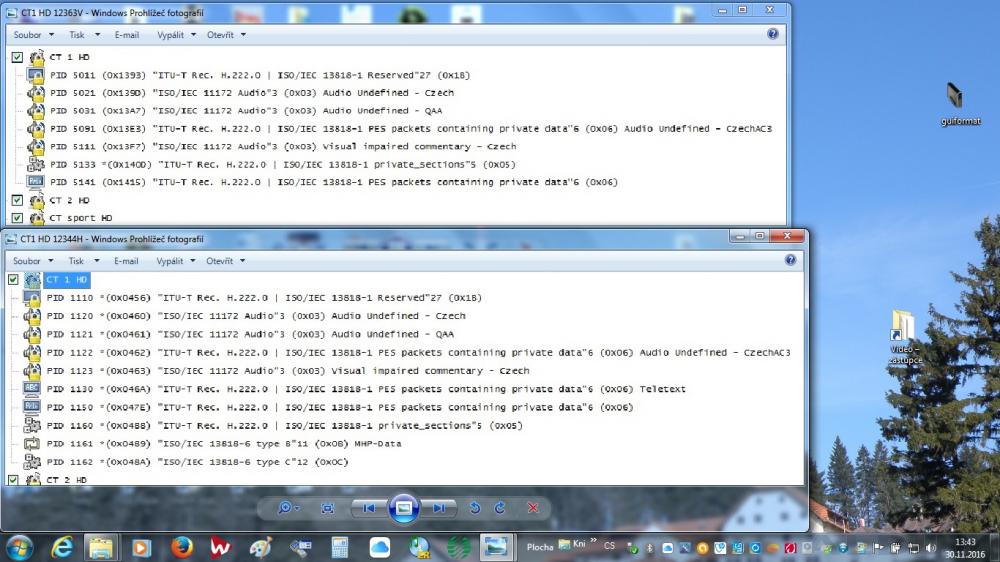The width and height of the screenshot is (1000, 562).
Task: Select PID 1123 Visual impaired commentary row
Action: [x=288, y=371]
